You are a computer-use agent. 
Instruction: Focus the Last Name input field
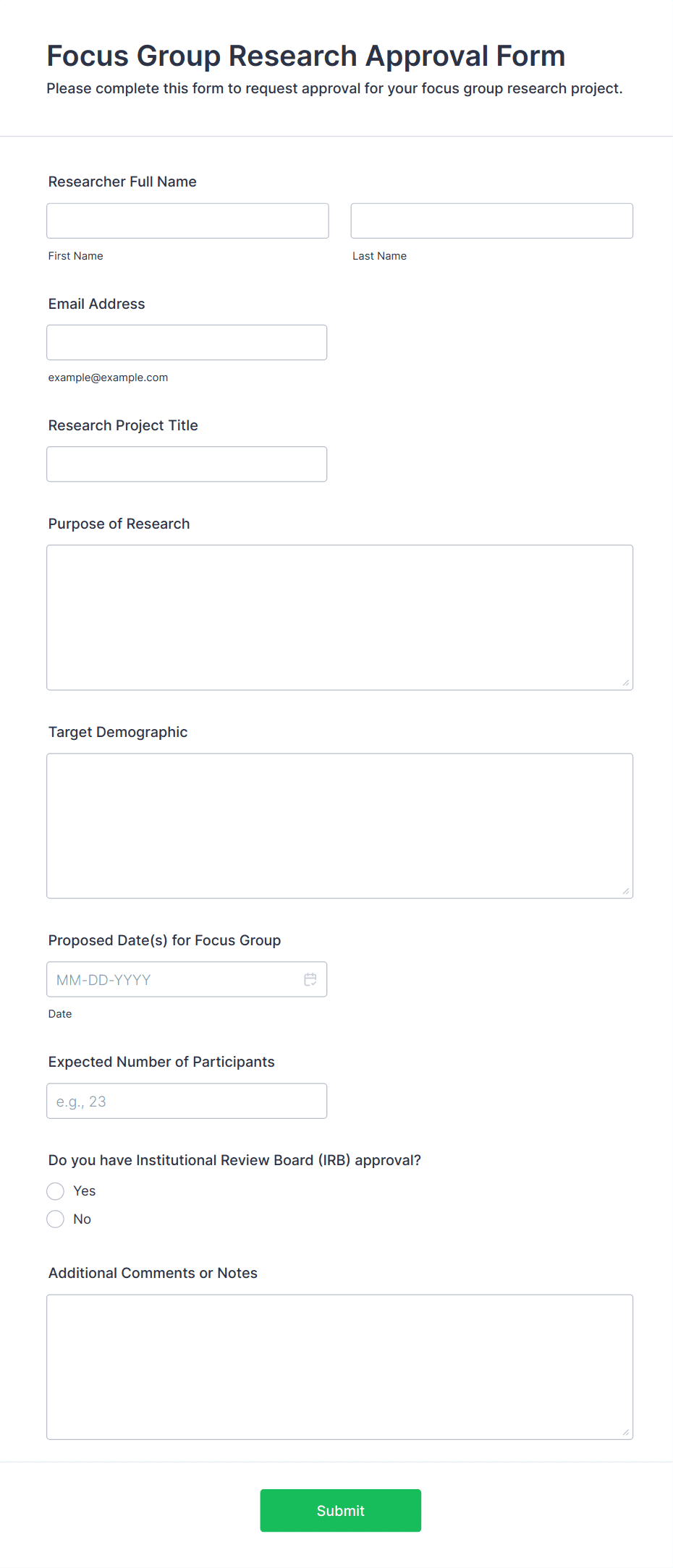492,221
